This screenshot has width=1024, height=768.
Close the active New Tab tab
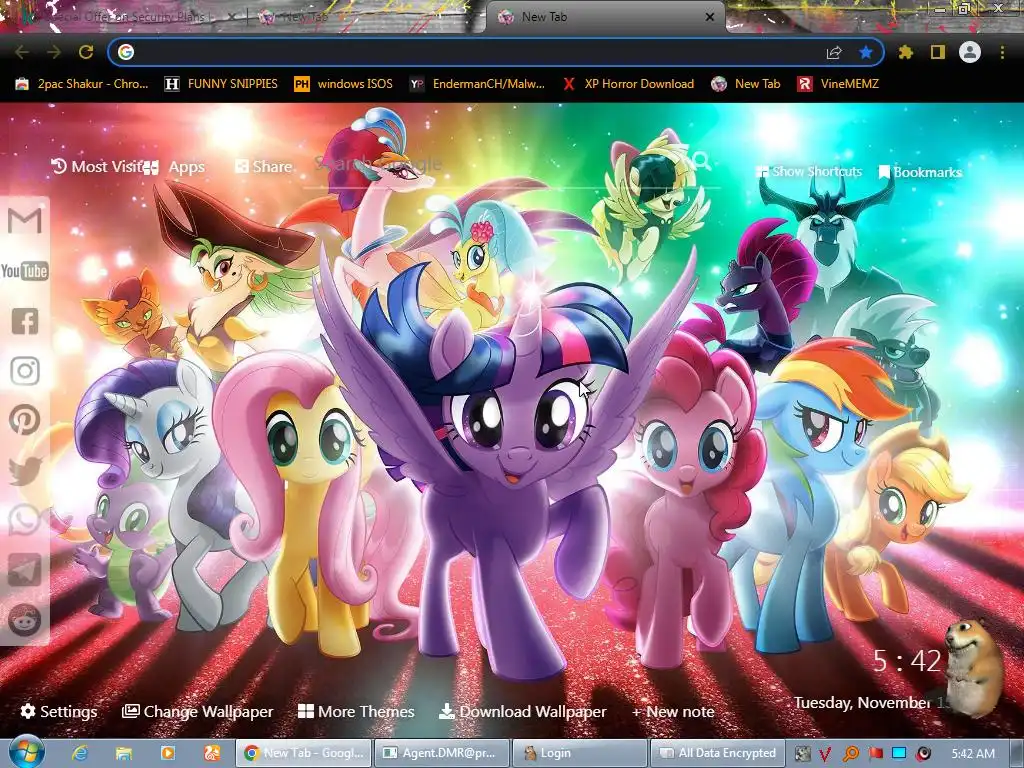(709, 17)
